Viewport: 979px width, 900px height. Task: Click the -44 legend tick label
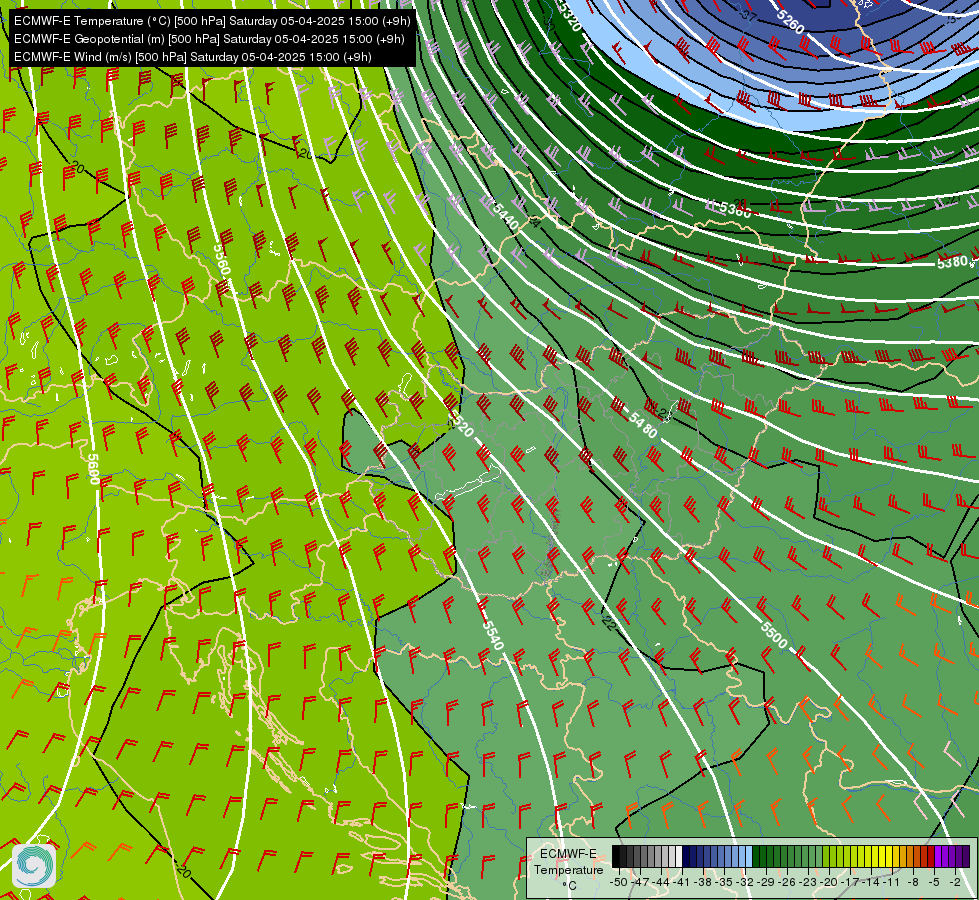[x=661, y=882]
